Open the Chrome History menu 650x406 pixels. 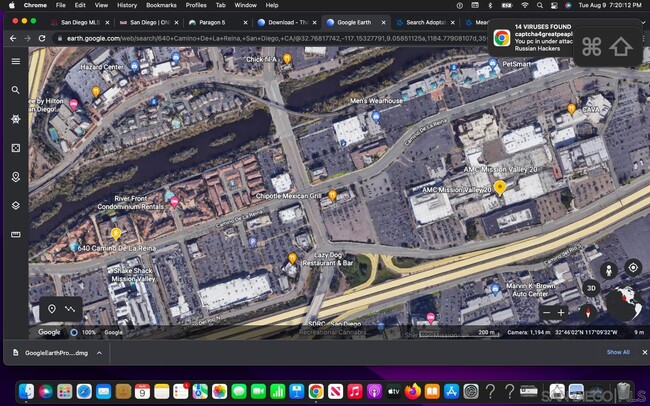(126, 5)
